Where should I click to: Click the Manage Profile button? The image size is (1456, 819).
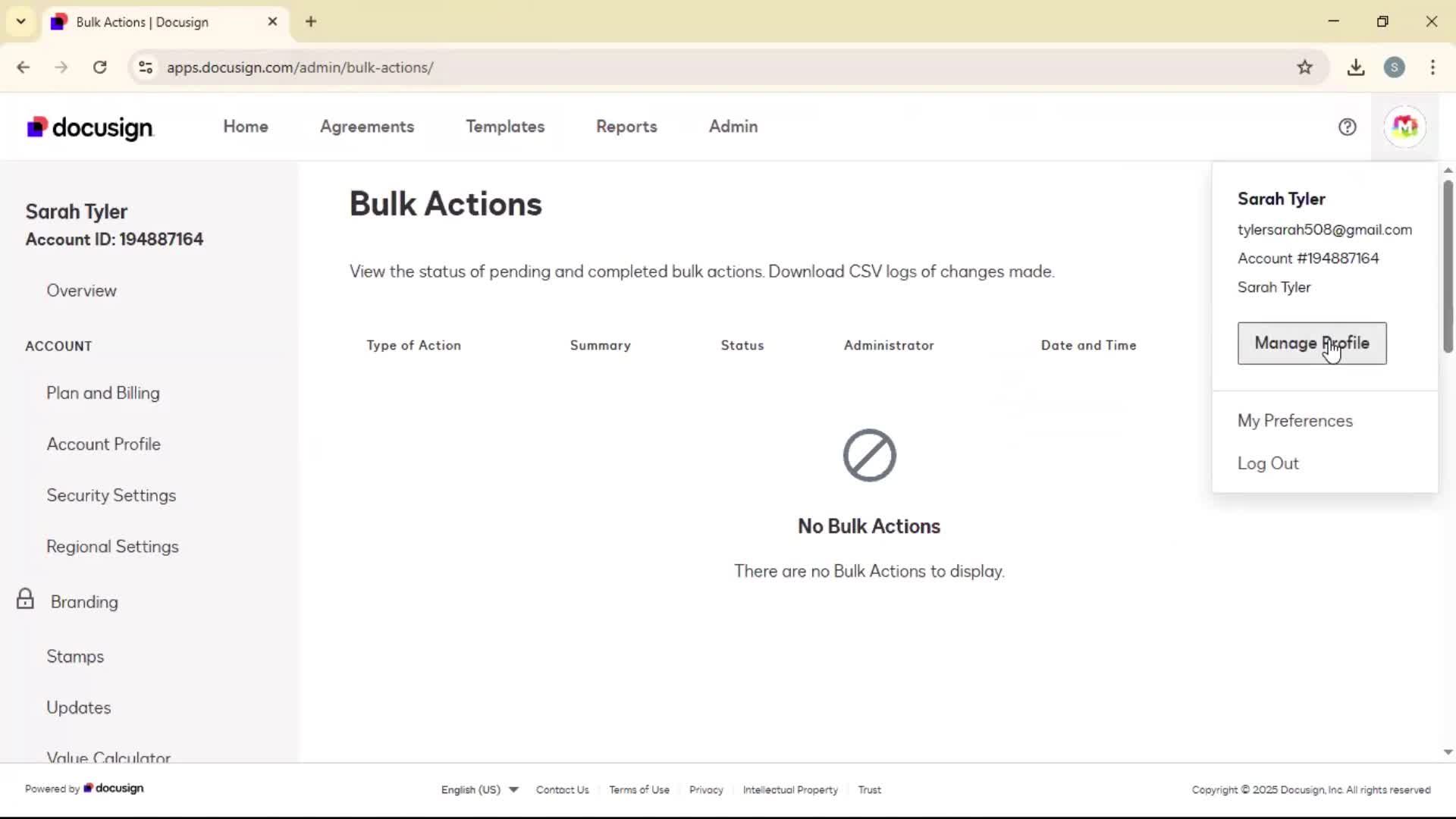(1312, 344)
